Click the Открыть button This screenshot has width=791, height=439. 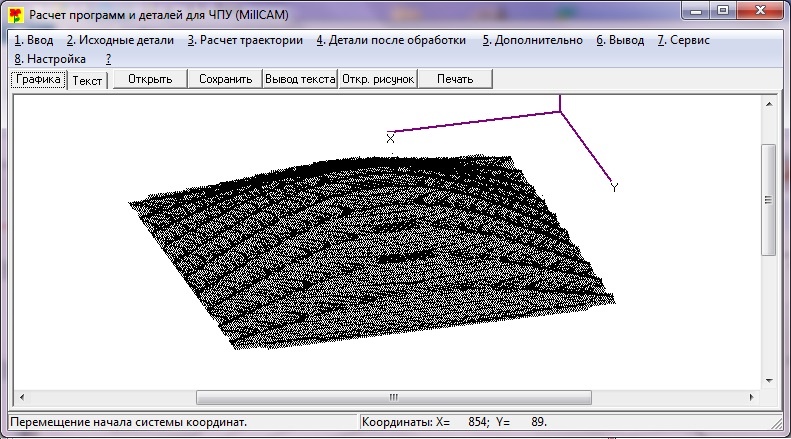pyautogui.click(x=150, y=79)
